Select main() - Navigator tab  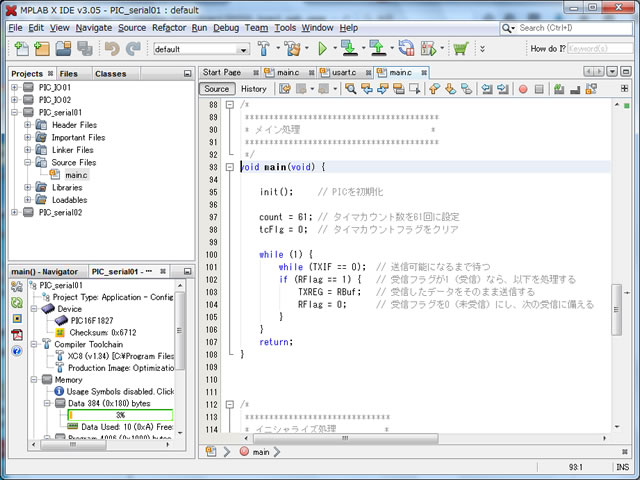[x=44, y=272]
